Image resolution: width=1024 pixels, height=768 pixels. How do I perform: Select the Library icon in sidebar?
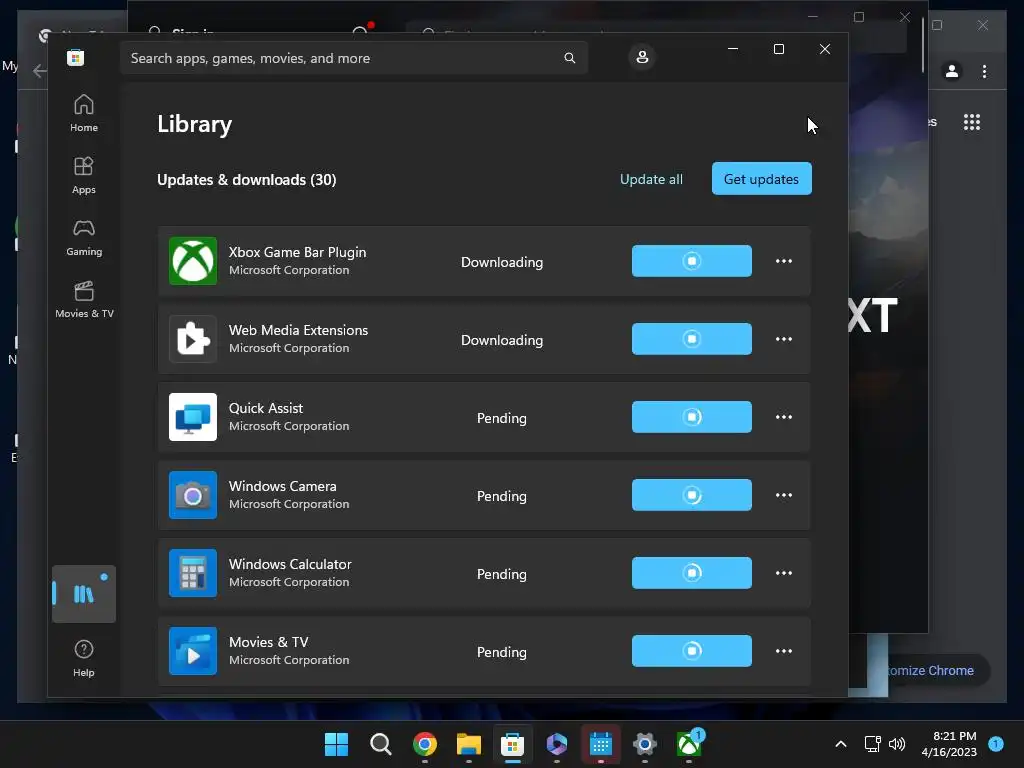(84, 594)
